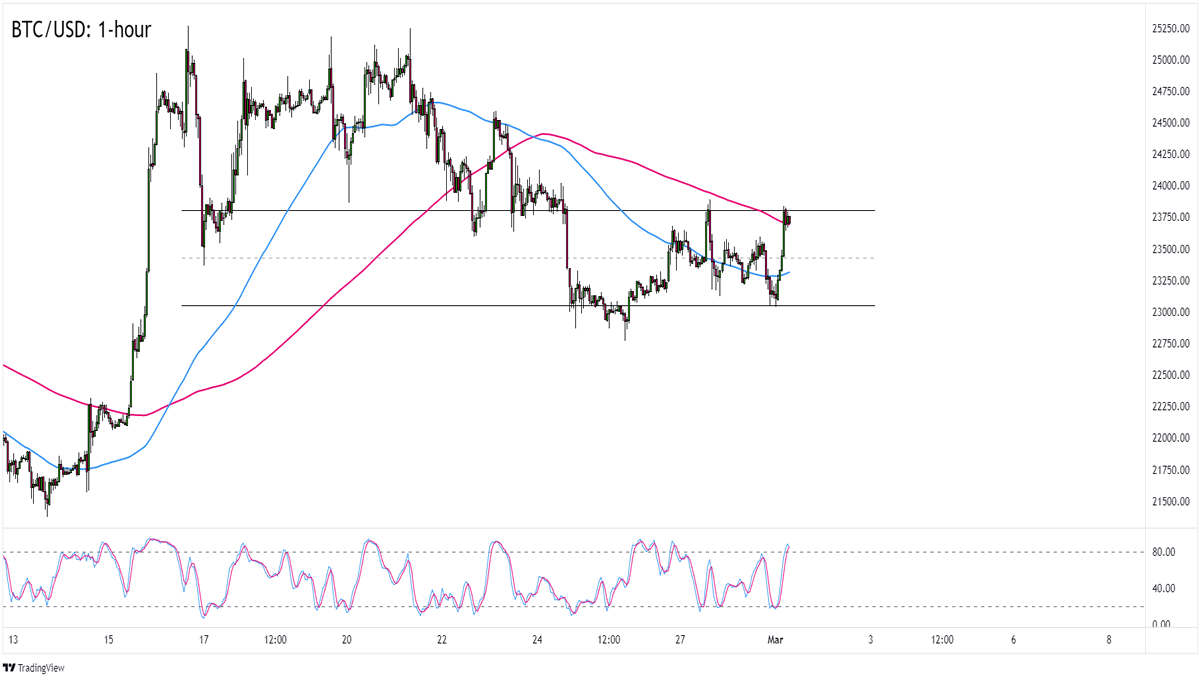Click the stochastic 80.00 level label
The height and width of the screenshot is (675, 1200).
(x=1160, y=552)
